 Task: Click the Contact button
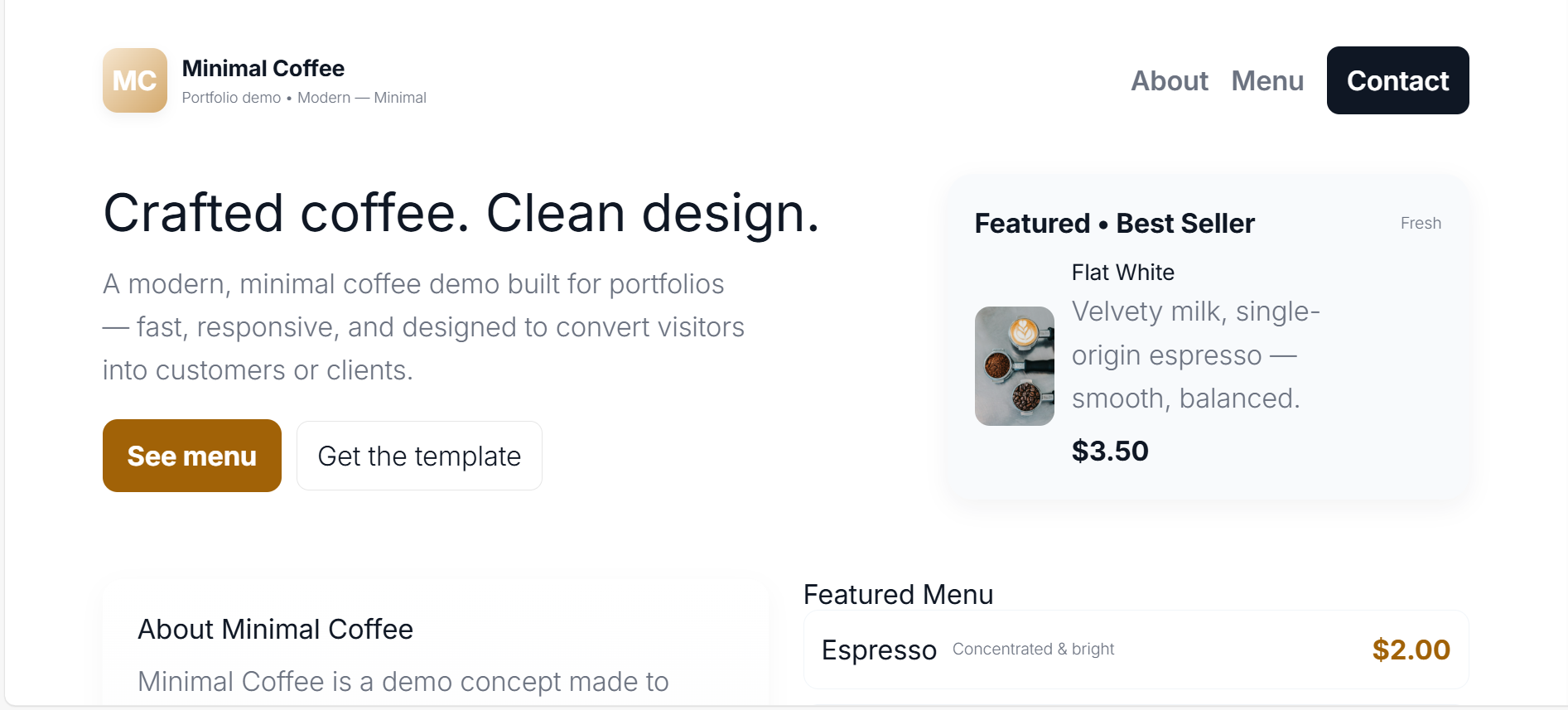coord(1397,80)
